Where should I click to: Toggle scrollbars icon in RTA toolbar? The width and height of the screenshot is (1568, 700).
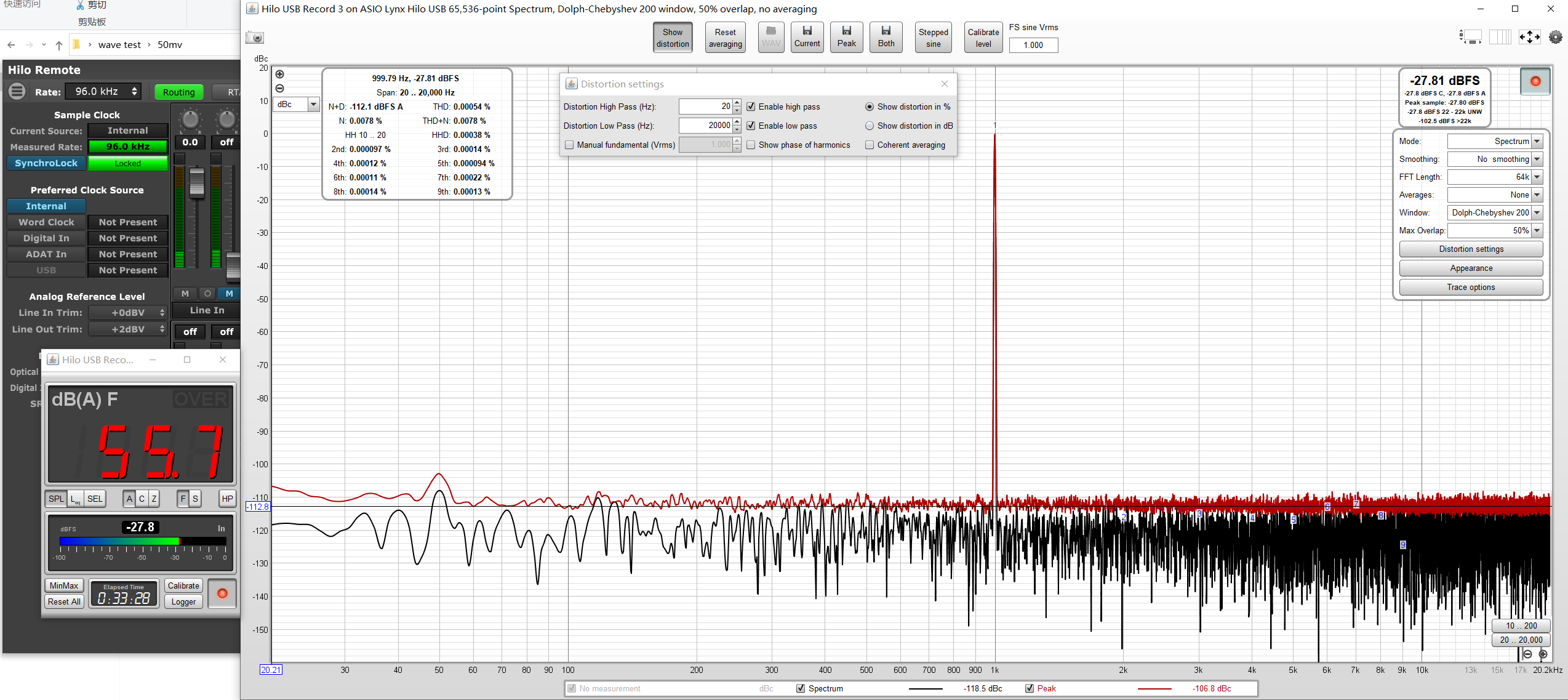pos(1470,37)
